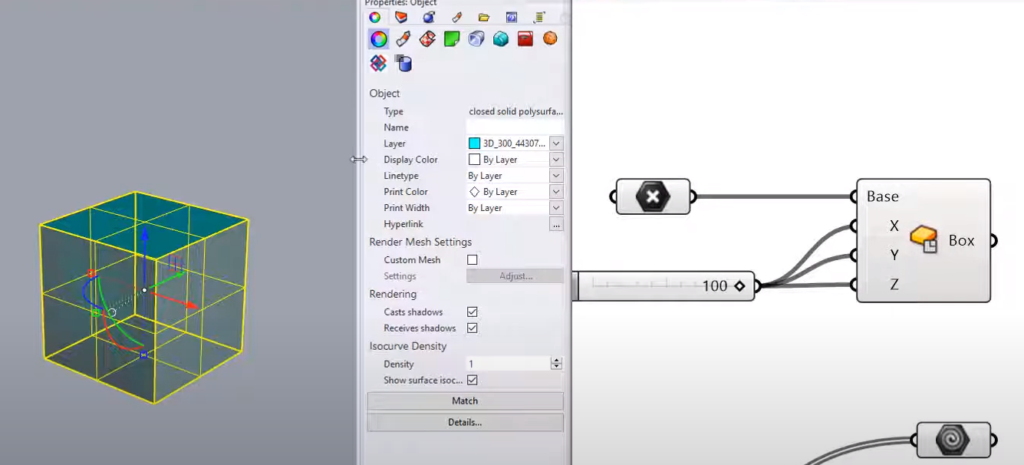Uncheck Show surface isocurve checkbox
The width and height of the screenshot is (1024, 465).
click(472, 380)
